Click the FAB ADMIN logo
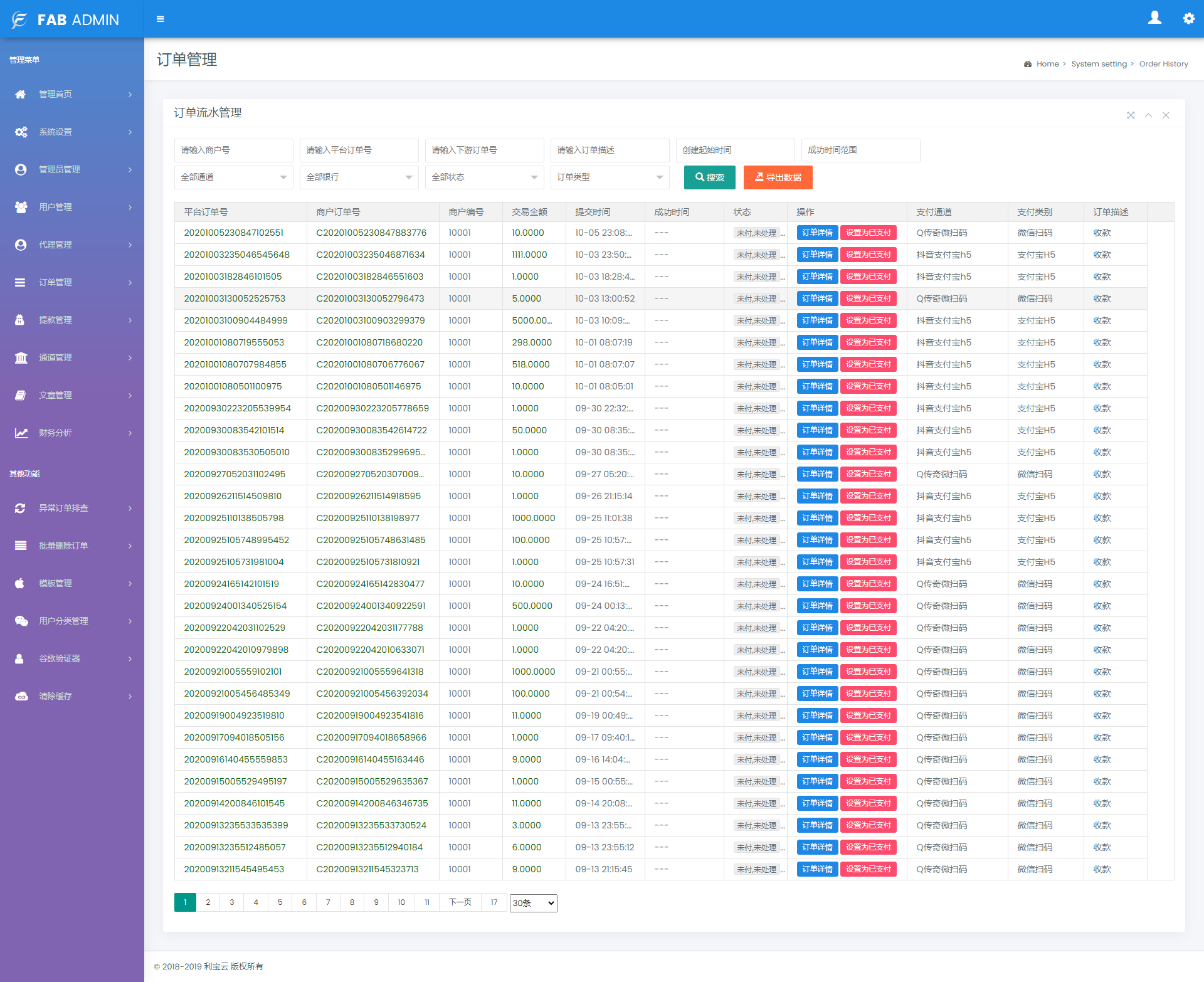Screen dimensions: 1204x982 click(x=65, y=20)
